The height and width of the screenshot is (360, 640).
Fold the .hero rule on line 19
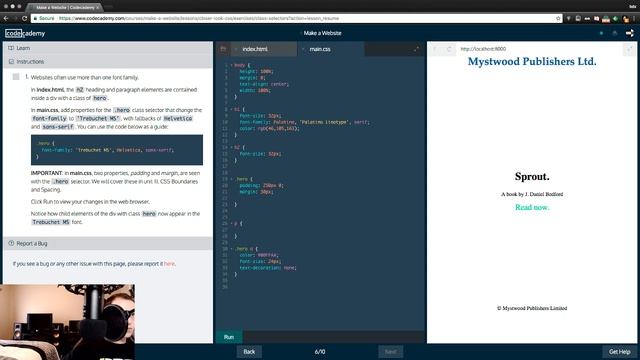pyautogui.click(x=231, y=179)
